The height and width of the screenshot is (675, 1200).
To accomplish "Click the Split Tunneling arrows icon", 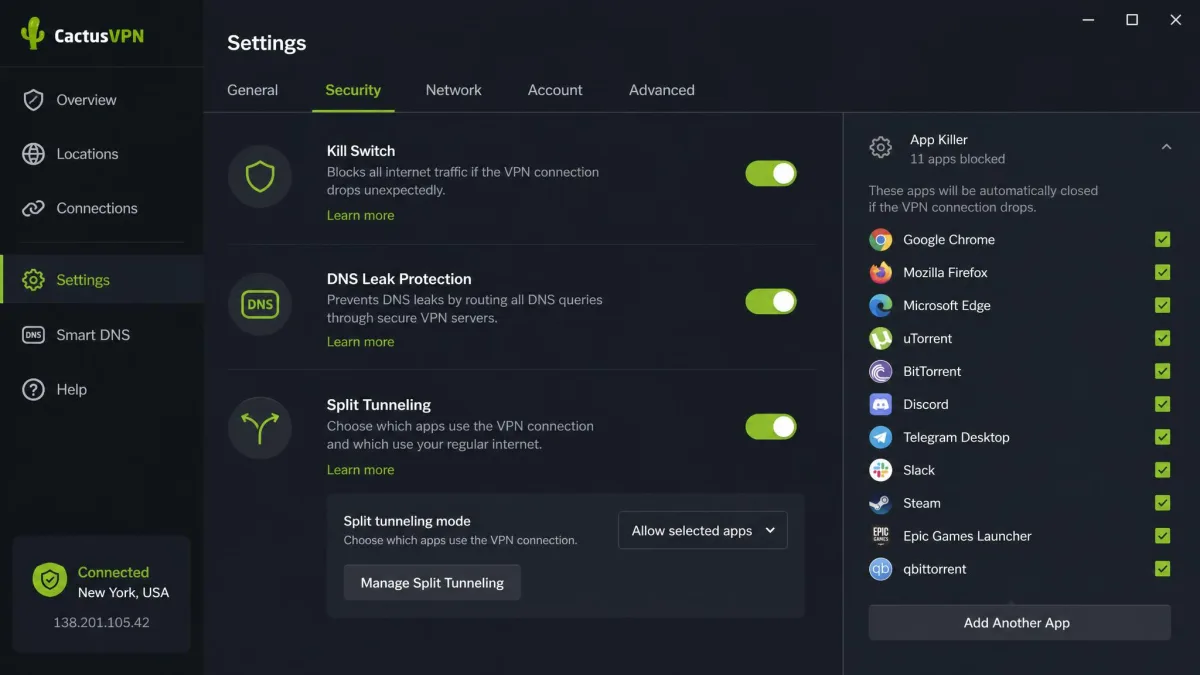I will pyautogui.click(x=260, y=428).
